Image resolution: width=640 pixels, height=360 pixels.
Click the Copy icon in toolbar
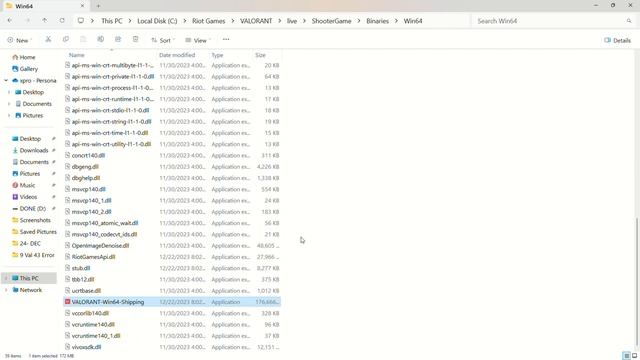[66, 40]
